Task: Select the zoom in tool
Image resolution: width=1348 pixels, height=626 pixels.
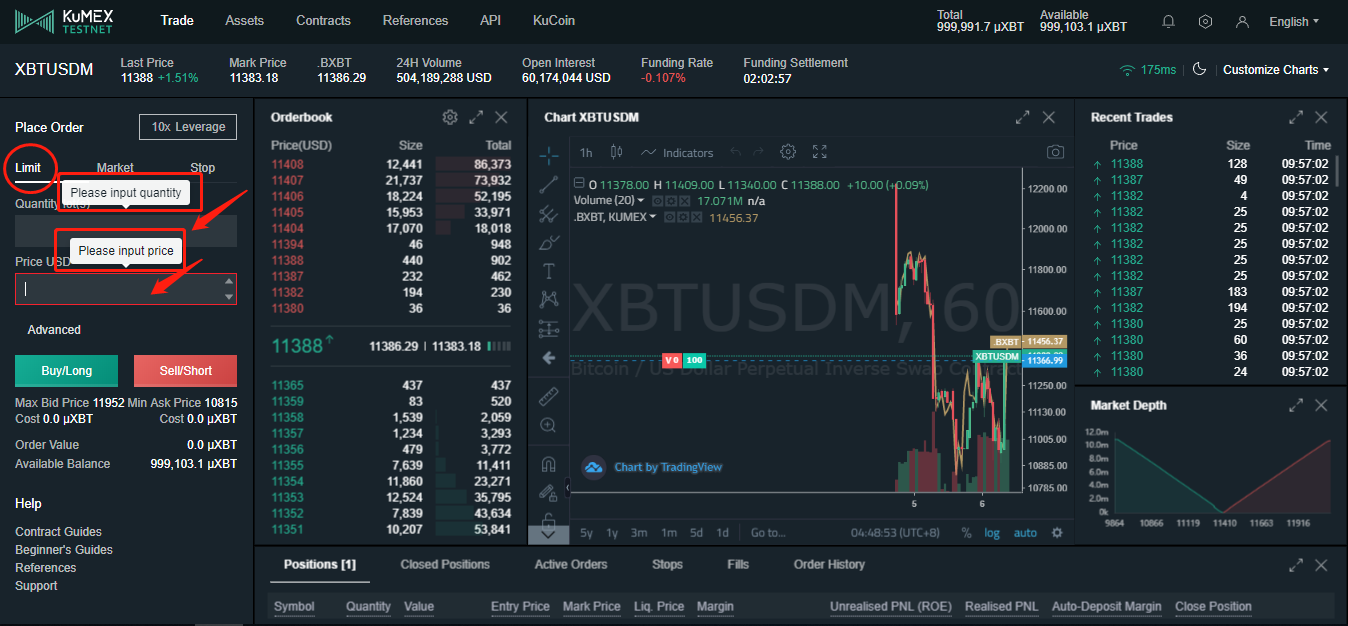Action: pos(549,425)
